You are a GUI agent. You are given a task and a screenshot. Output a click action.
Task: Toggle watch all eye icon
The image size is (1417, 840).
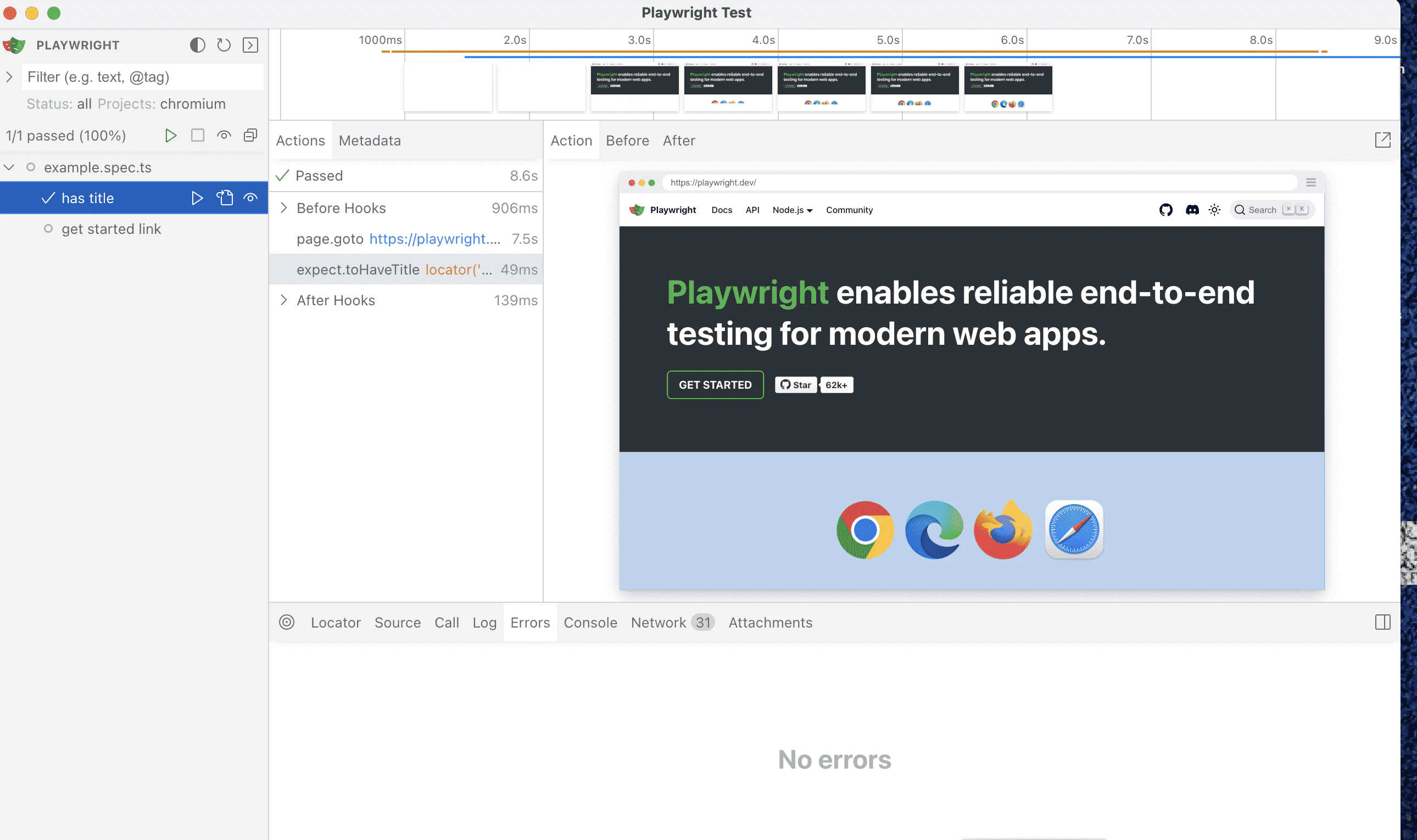(224, 135)
